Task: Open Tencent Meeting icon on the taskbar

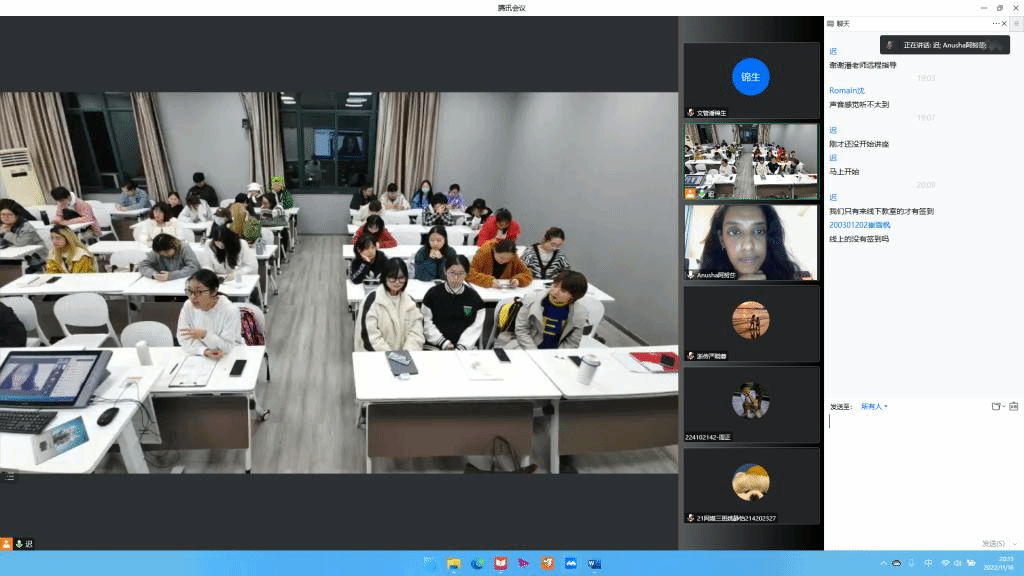Action: point(571,563)
